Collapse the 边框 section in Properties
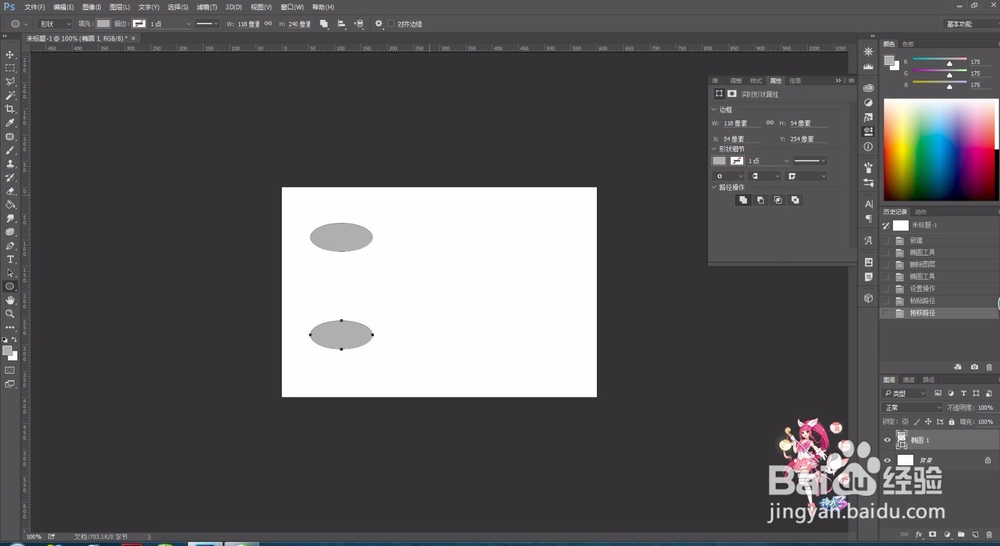 tap(714, 110)
